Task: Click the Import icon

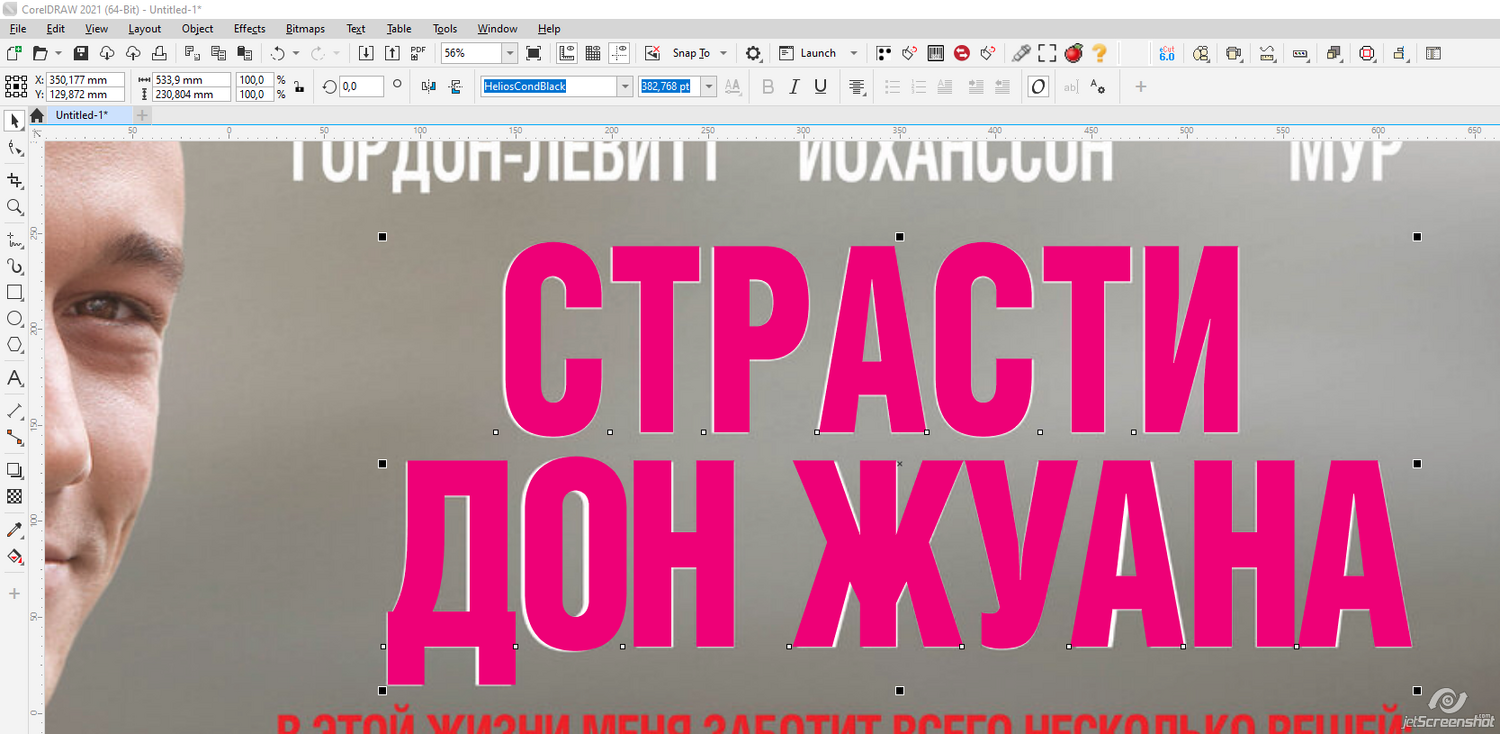Action: pos(366,53)
